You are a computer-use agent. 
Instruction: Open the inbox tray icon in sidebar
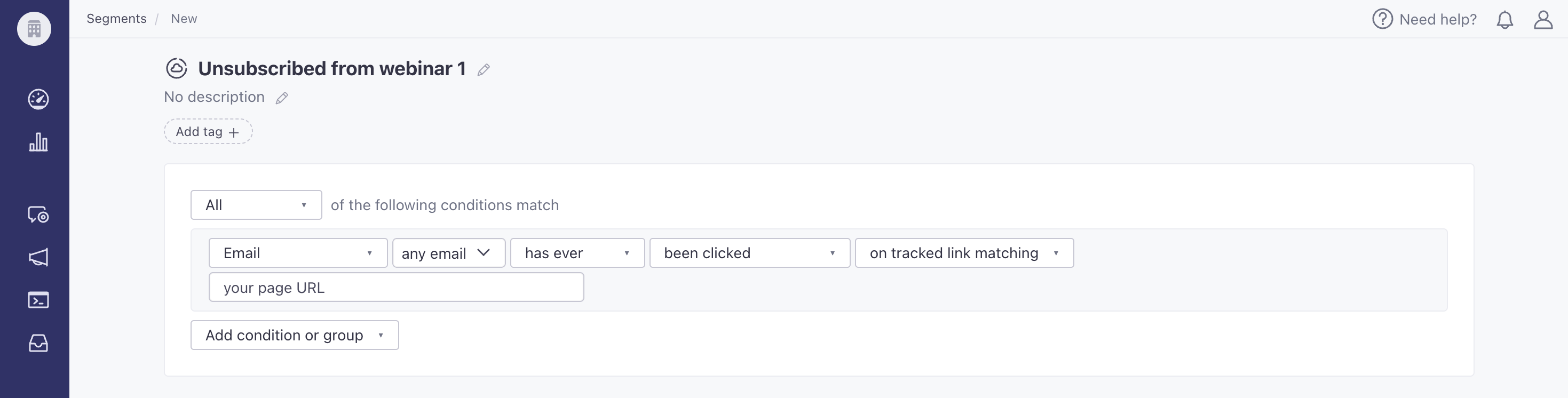pos(38,343)
